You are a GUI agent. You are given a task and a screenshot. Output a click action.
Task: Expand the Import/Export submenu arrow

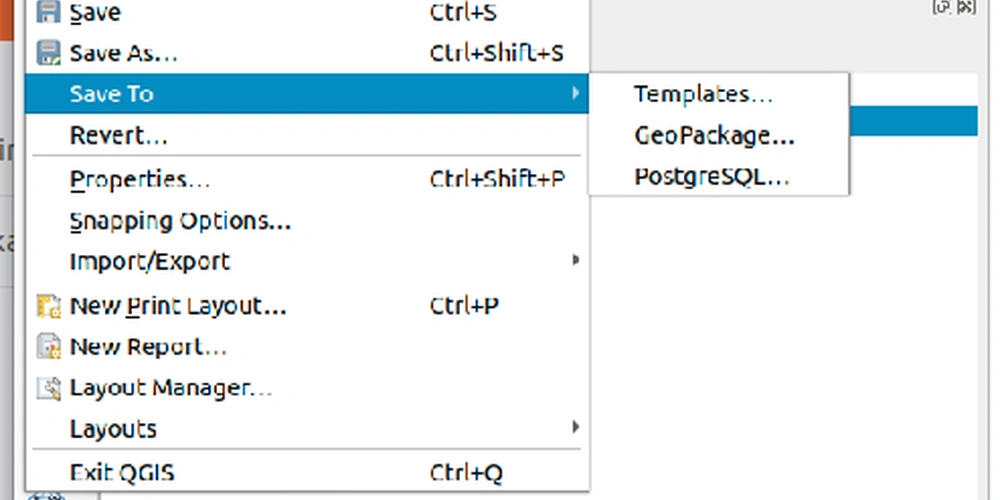(x=575, y=261)
